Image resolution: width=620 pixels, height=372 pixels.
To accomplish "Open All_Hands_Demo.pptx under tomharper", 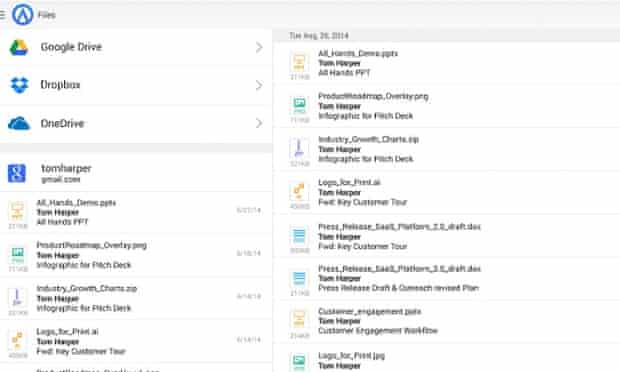I will click(x=136, y=213).
